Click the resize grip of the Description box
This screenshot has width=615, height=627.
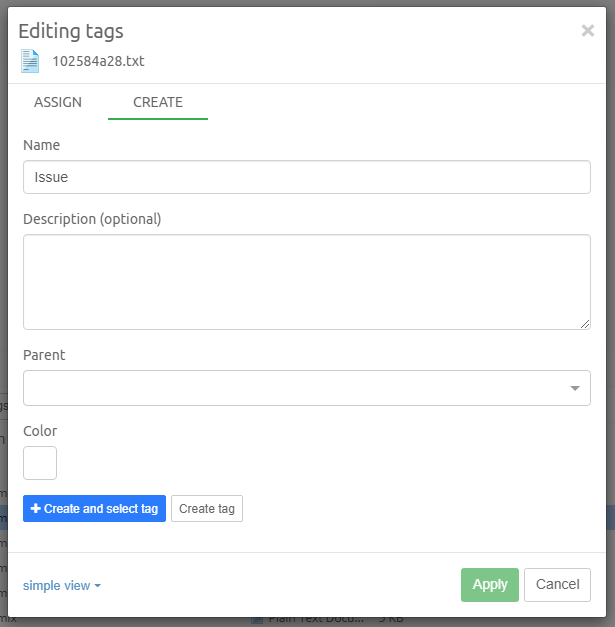coord(584,323)
